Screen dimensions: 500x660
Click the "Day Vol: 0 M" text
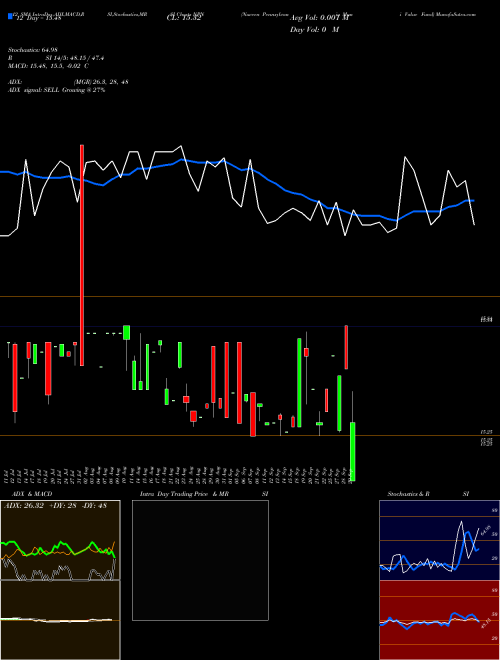click(x=314, y=30)
